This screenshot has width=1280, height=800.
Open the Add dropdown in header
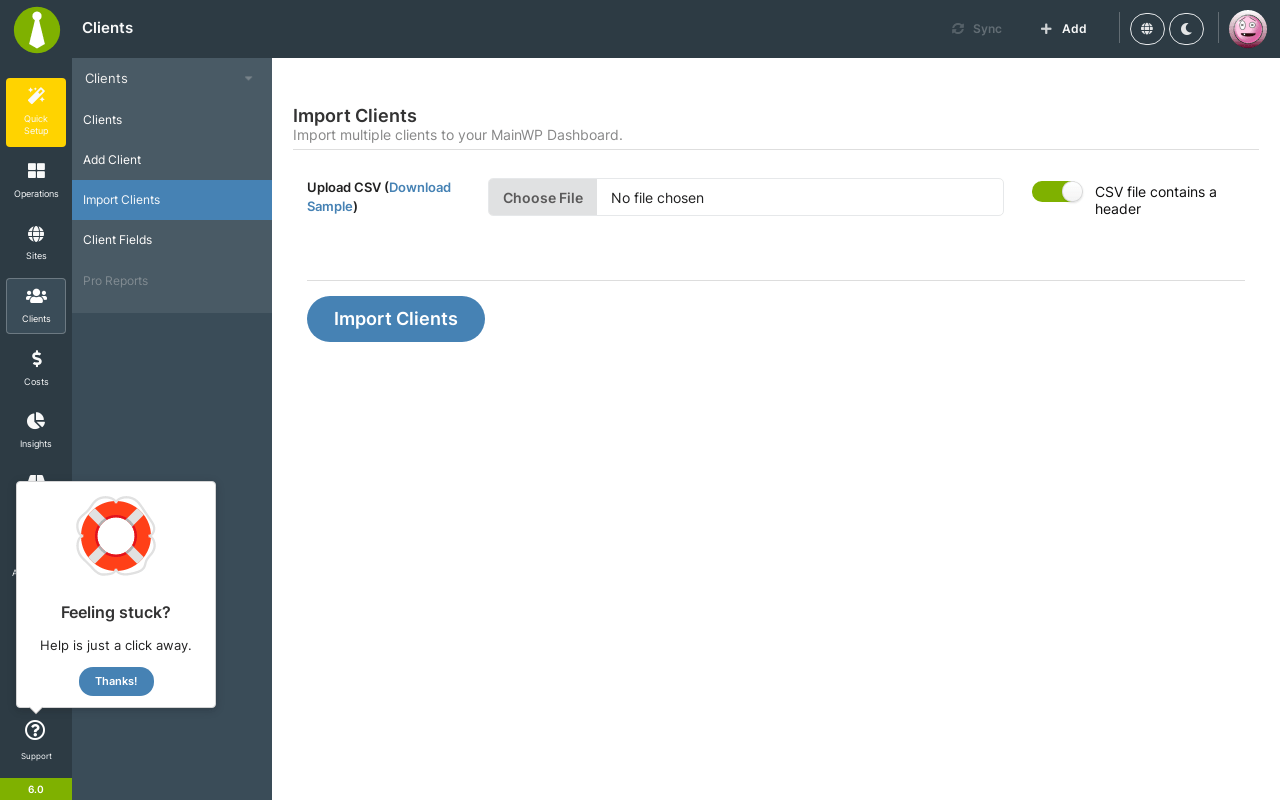(x=1063, y=29)
